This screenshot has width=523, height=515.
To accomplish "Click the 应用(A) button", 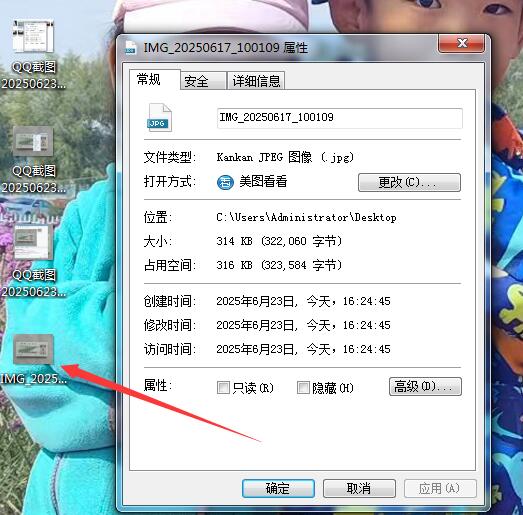I will click(440, 489).
